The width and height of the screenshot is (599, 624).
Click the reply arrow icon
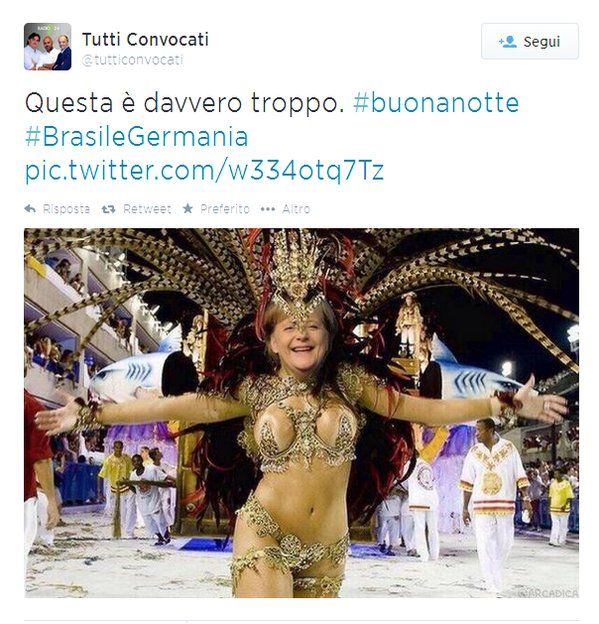[30, 209]
